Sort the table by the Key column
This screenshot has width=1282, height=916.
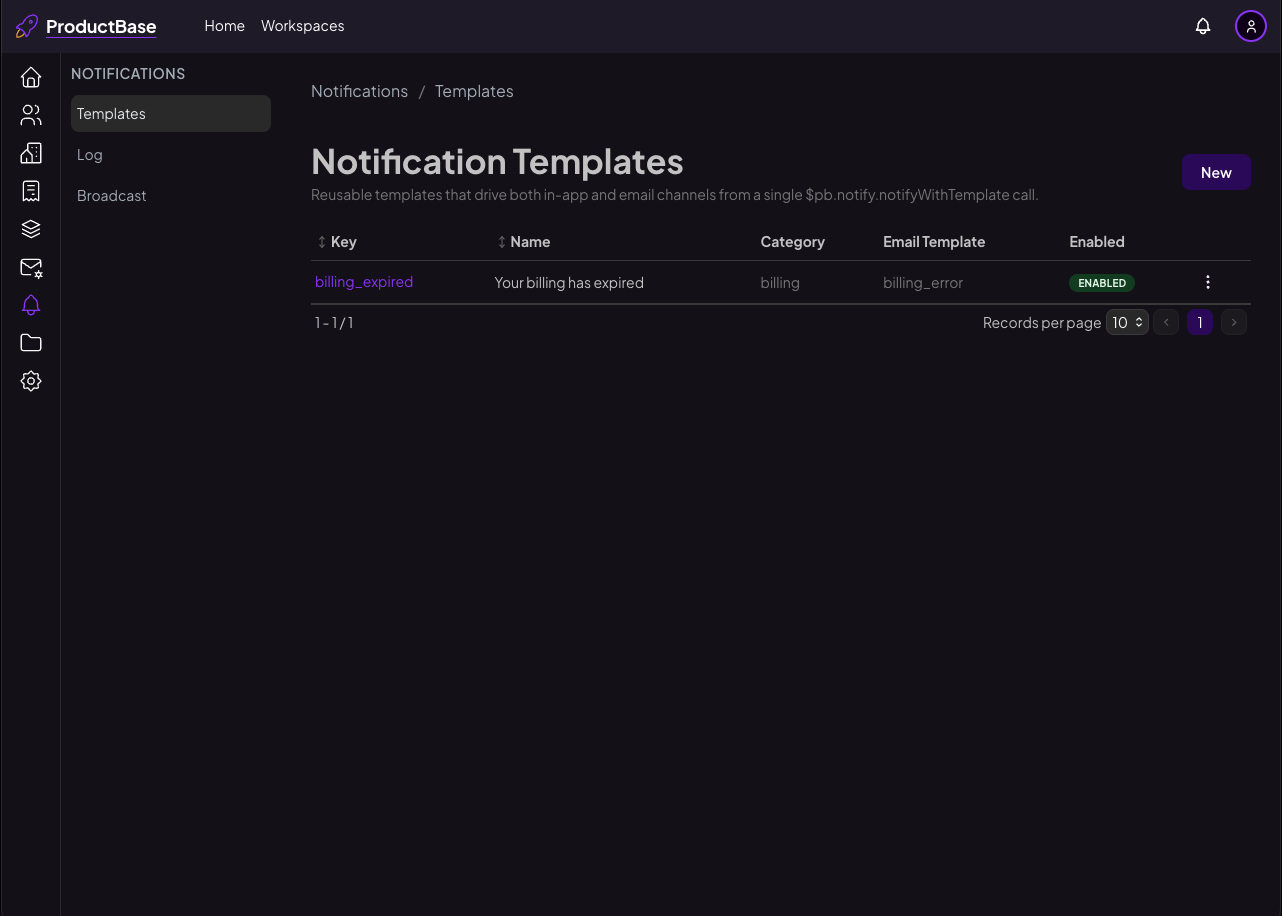coord(337,242)
